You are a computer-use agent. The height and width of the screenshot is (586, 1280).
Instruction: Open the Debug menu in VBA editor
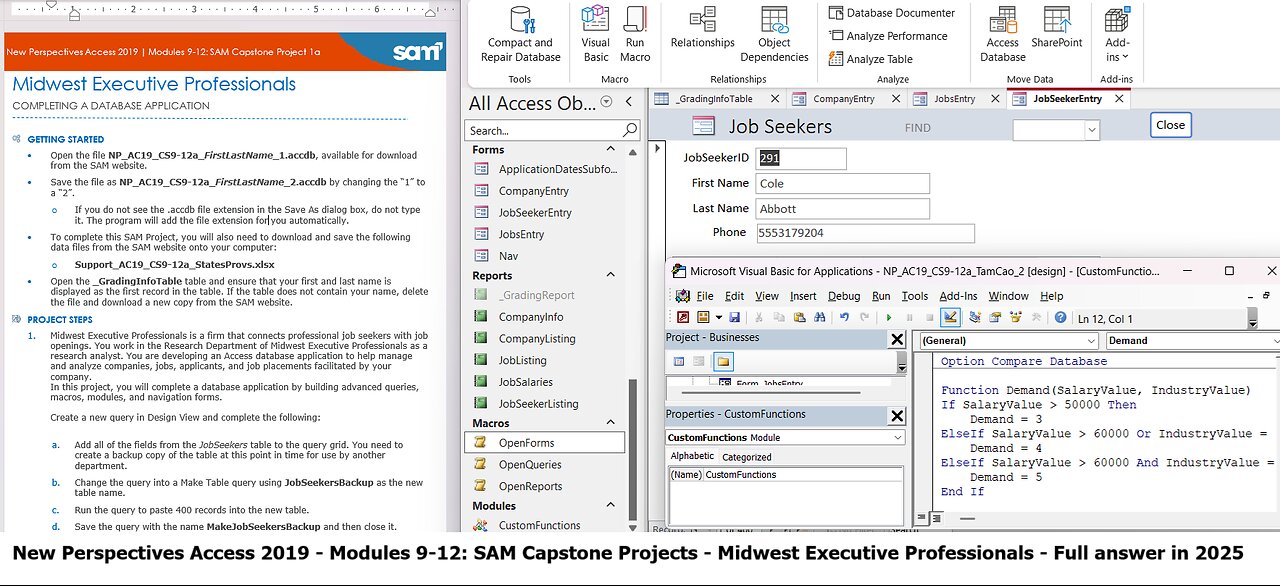(844, 296)
